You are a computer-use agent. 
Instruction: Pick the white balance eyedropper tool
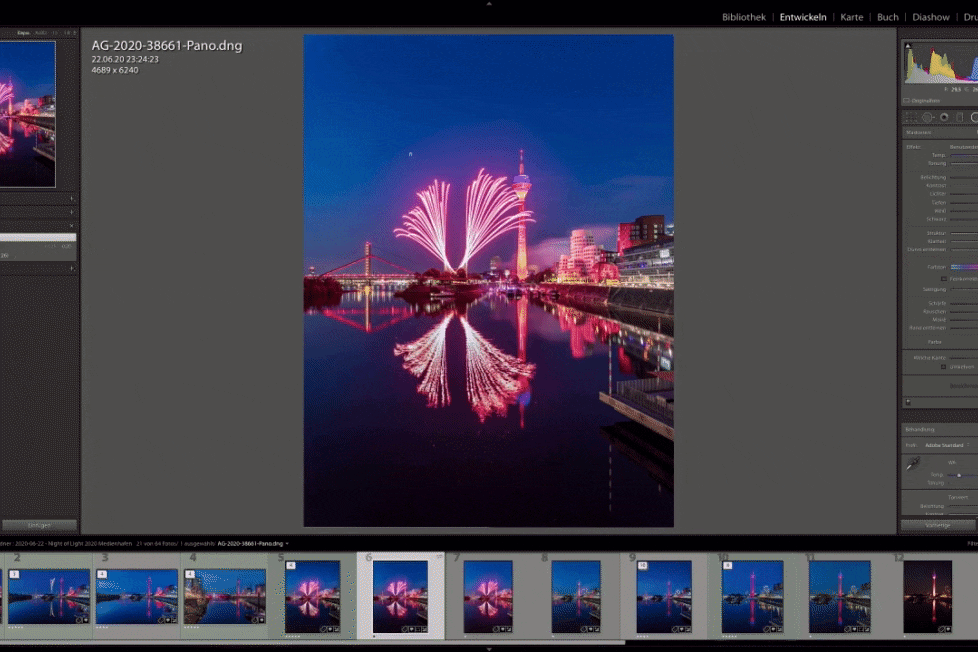(x=913, y=463)
